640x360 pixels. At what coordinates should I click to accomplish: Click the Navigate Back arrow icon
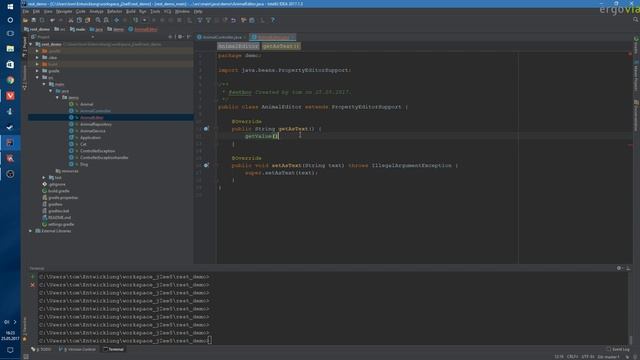point(117,20)
